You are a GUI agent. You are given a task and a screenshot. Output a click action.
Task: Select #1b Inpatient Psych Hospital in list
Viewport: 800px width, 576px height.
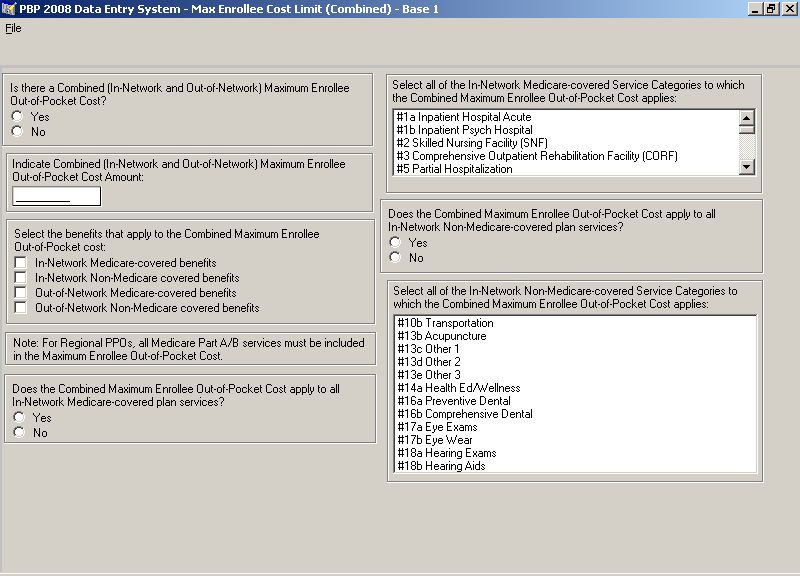566,130
